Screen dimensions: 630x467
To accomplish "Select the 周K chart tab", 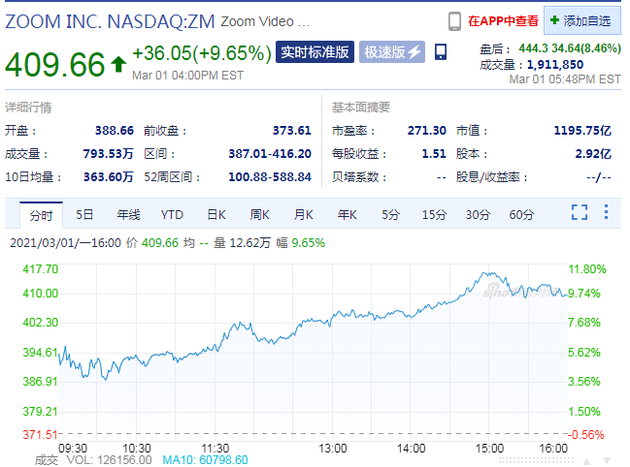I will 260,215.
